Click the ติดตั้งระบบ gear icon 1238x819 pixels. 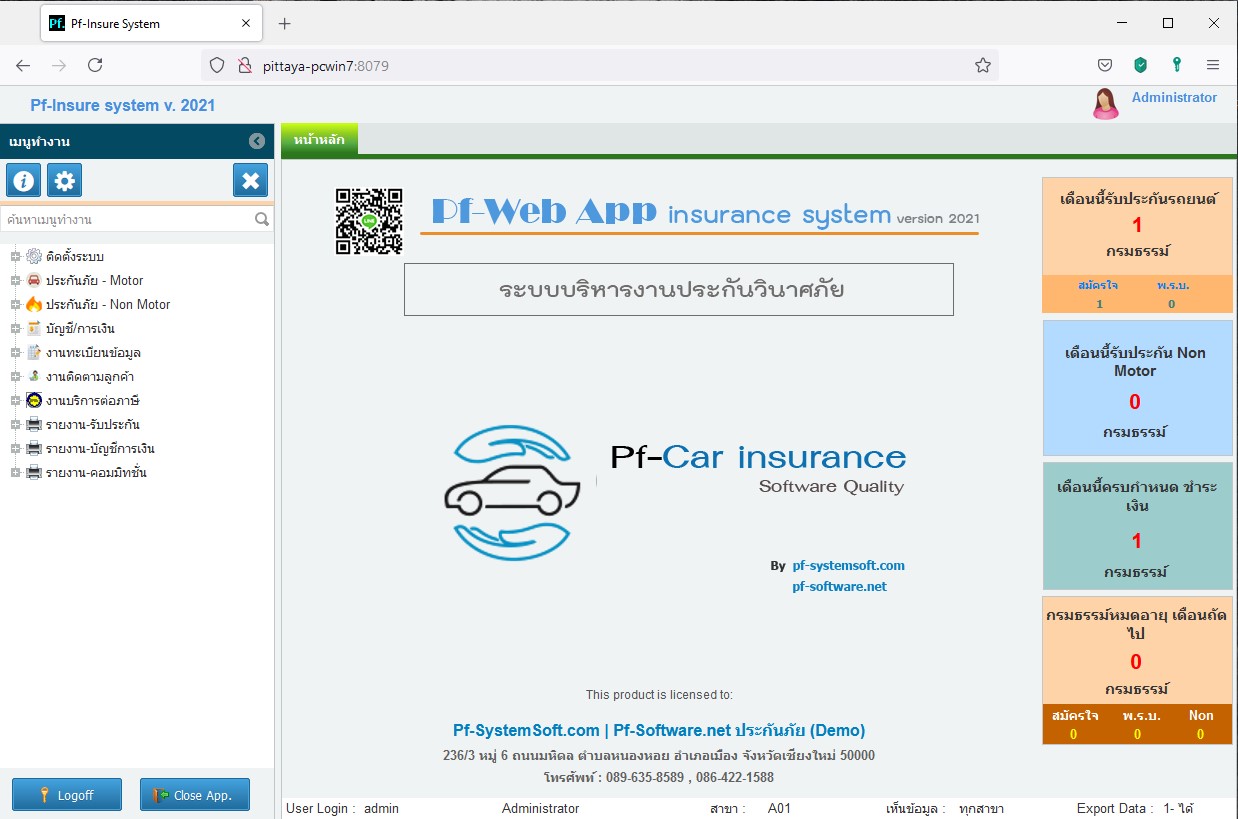[x=34, y=257]
